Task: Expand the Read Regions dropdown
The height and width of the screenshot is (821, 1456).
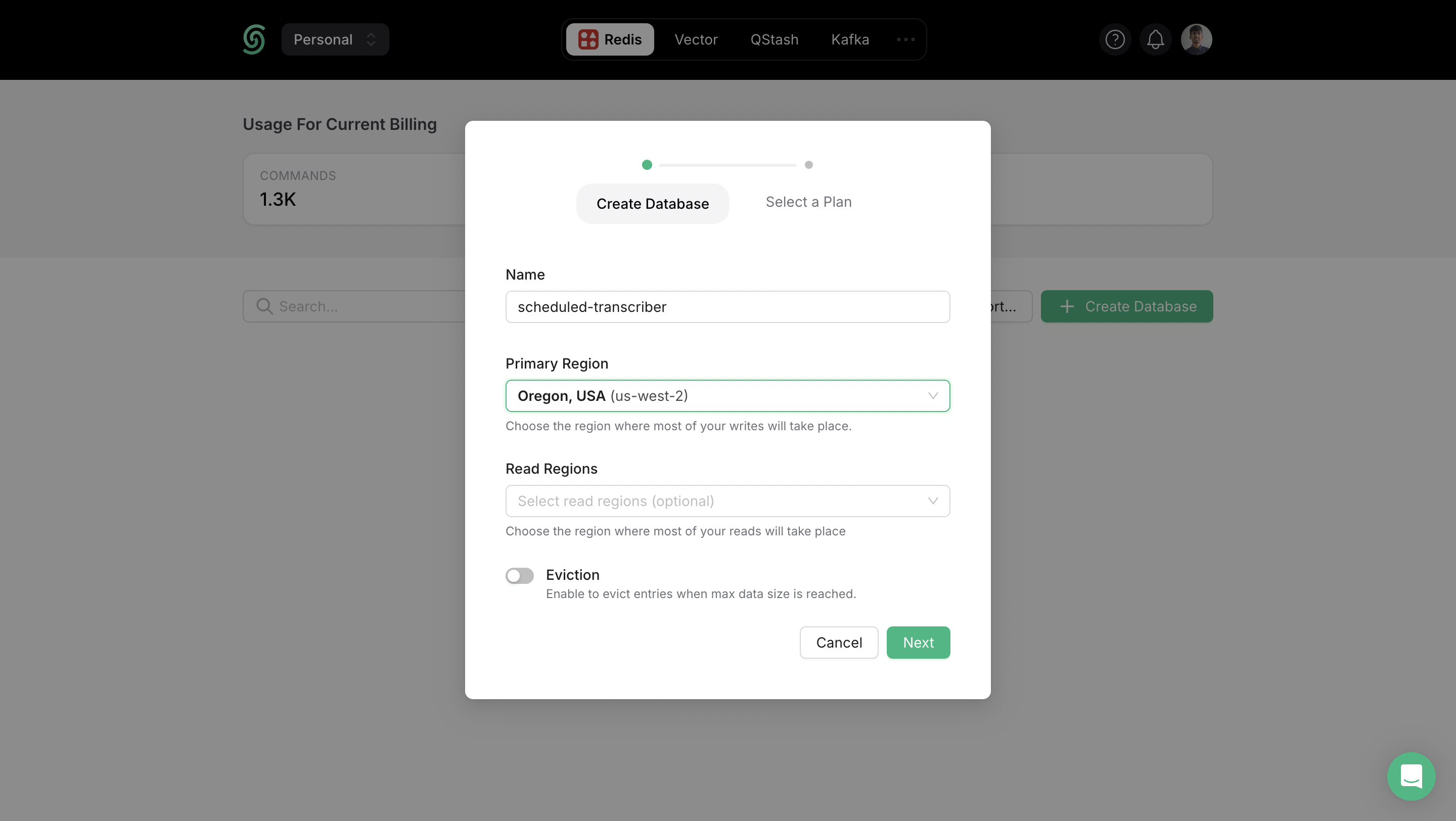Action: click(x=728, y=500)
